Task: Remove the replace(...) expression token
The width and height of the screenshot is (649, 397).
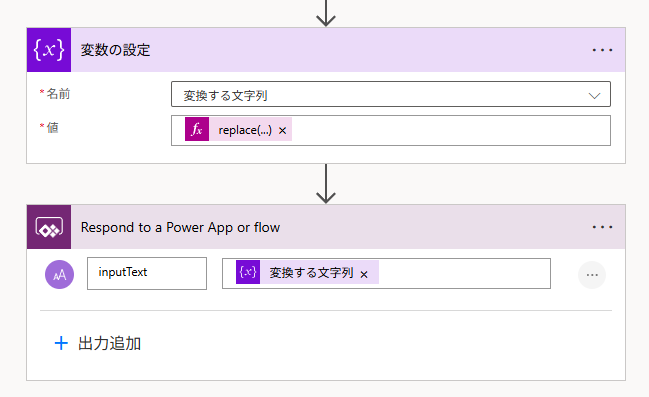Action: [282, 131]
